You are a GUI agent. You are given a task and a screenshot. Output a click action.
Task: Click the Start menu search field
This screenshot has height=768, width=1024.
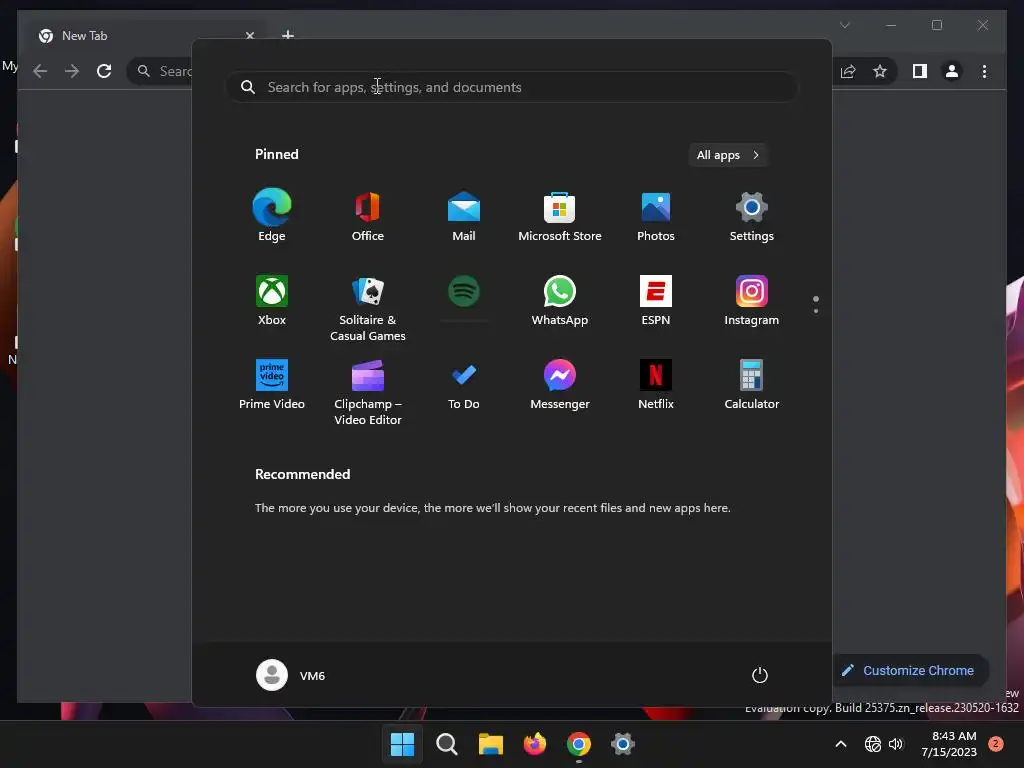pyautogui.click(x=512, y=87)
